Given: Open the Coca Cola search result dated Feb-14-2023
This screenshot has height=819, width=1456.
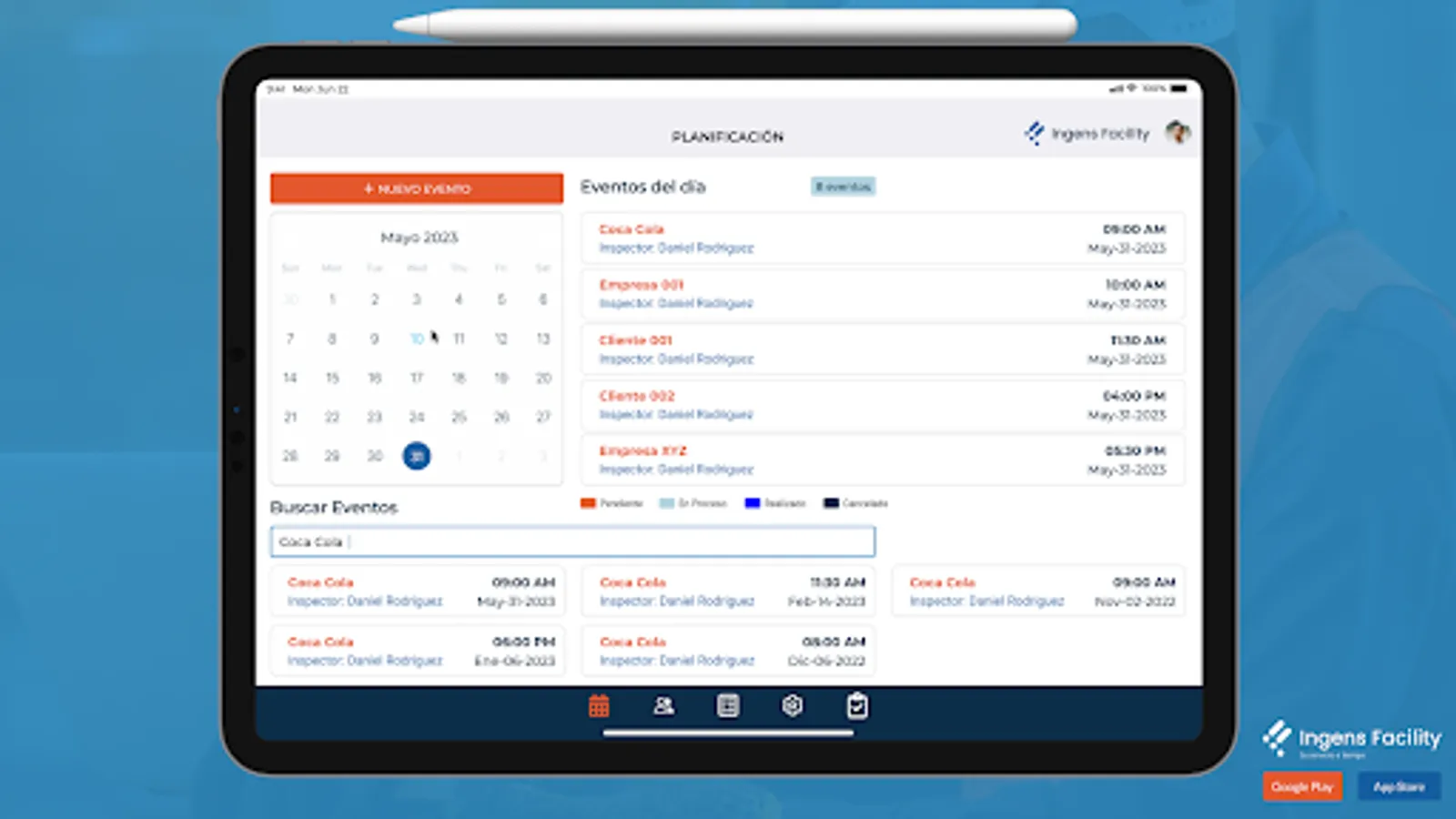Looking at the screenshot, I should (728, 591).
